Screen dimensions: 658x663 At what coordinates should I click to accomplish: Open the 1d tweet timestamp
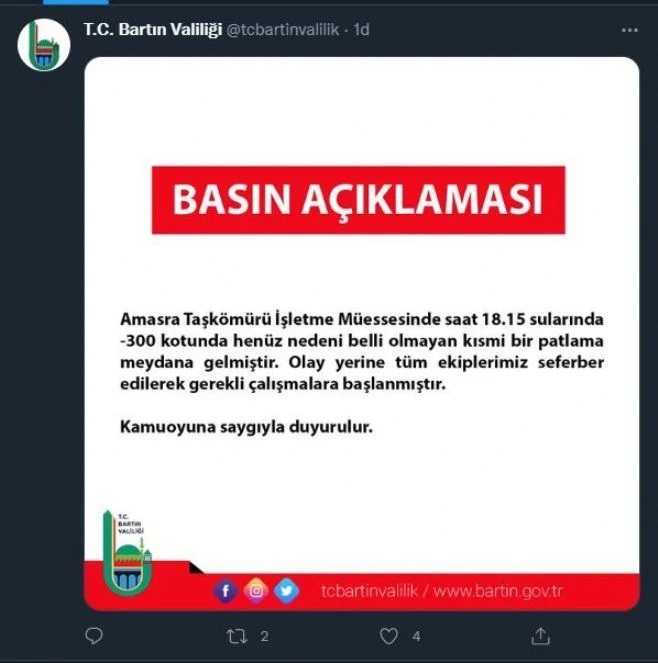click(x=362, y=30)
